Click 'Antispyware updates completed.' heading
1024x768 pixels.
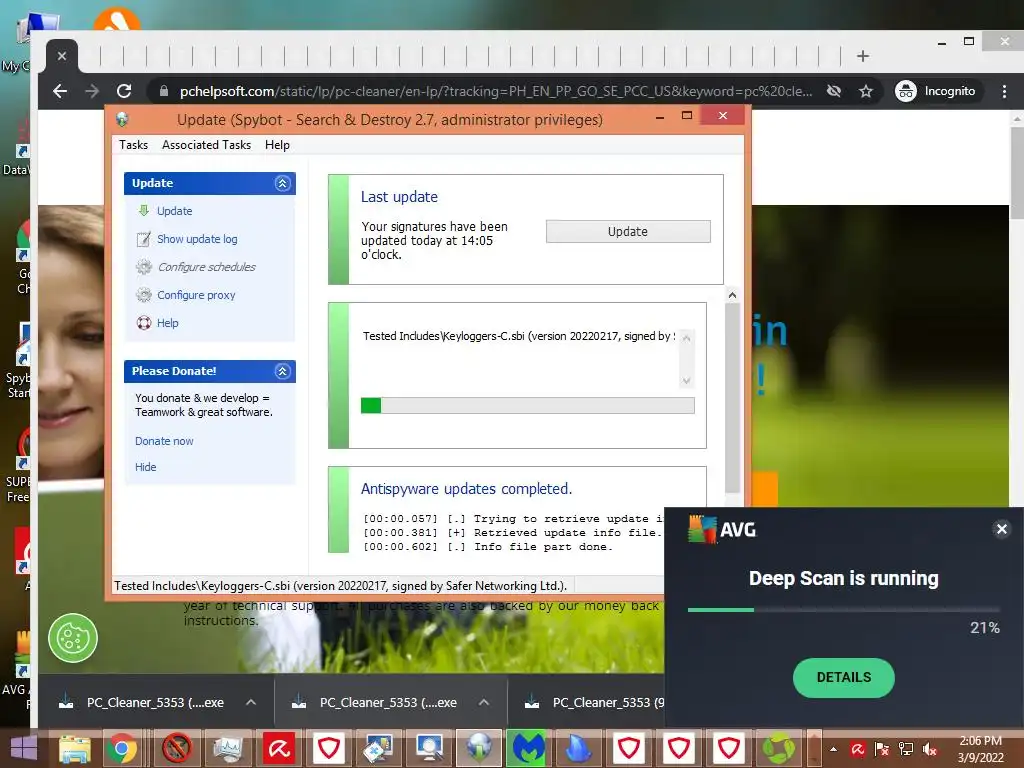[x=466, y=489]
